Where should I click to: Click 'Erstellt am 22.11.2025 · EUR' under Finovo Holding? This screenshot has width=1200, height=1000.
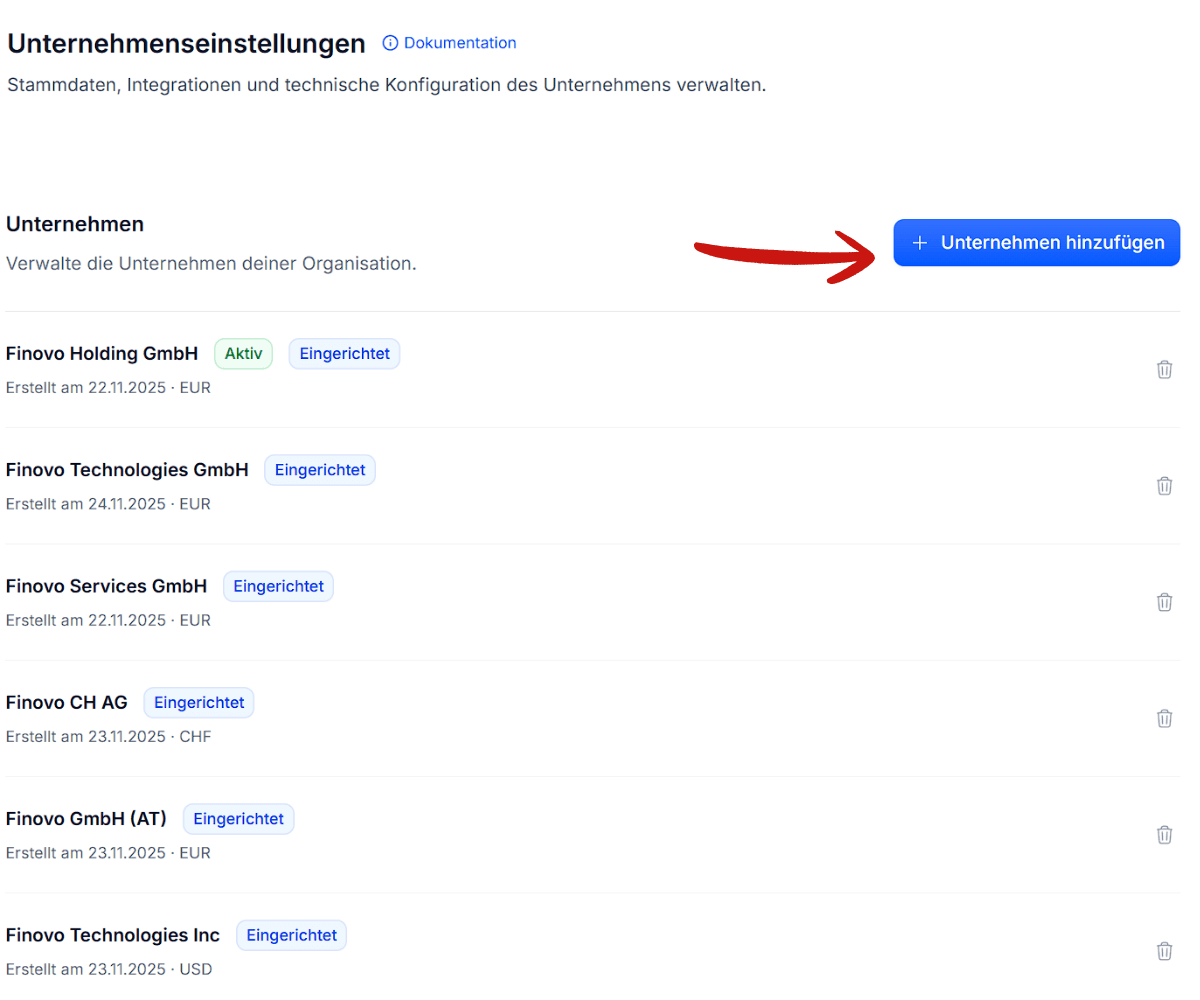click(108, 387)
